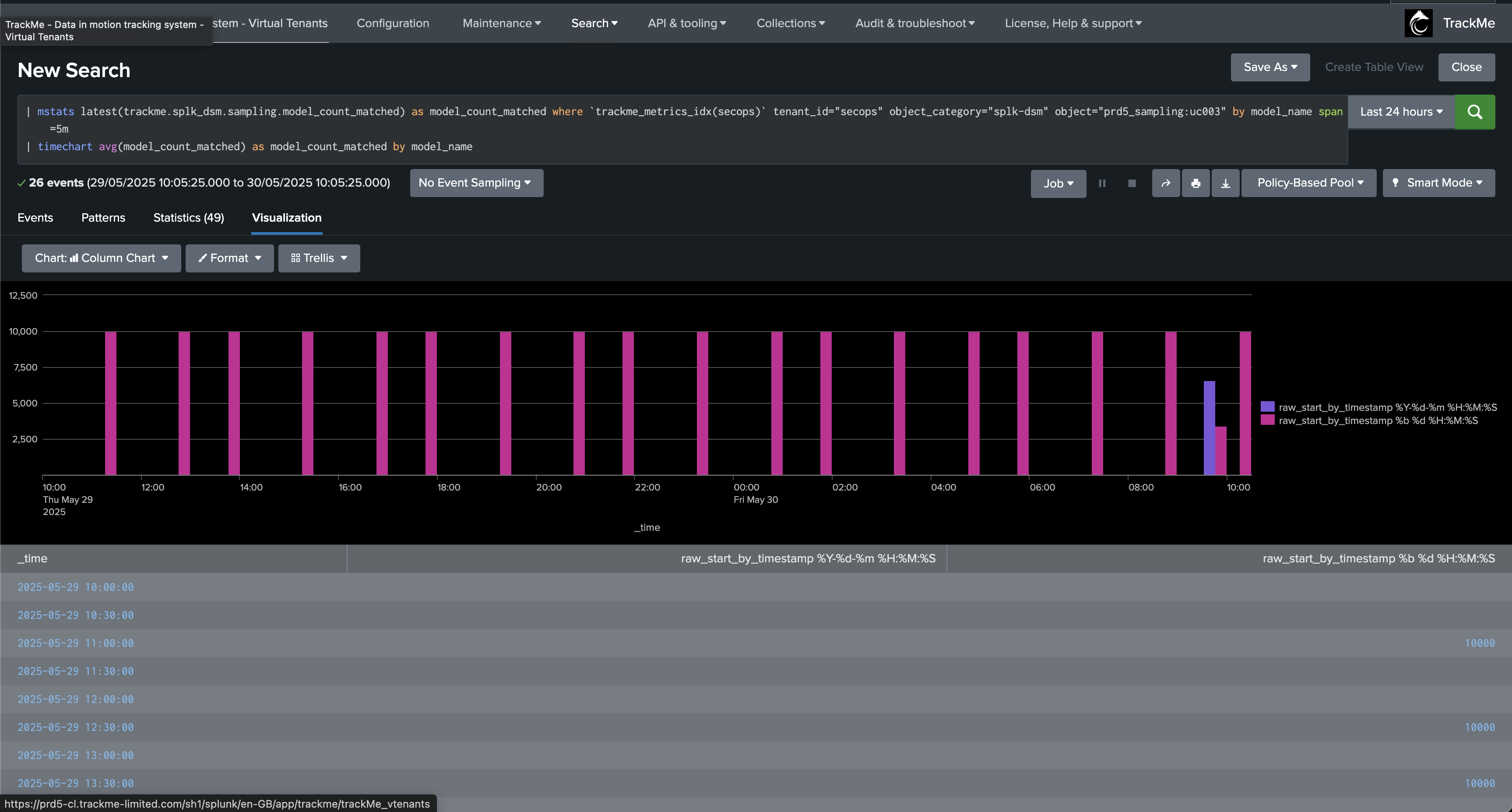Click the Save As button
Image resolution: width=1512 pixels, height=812 pixels.
pos(1269,67)
